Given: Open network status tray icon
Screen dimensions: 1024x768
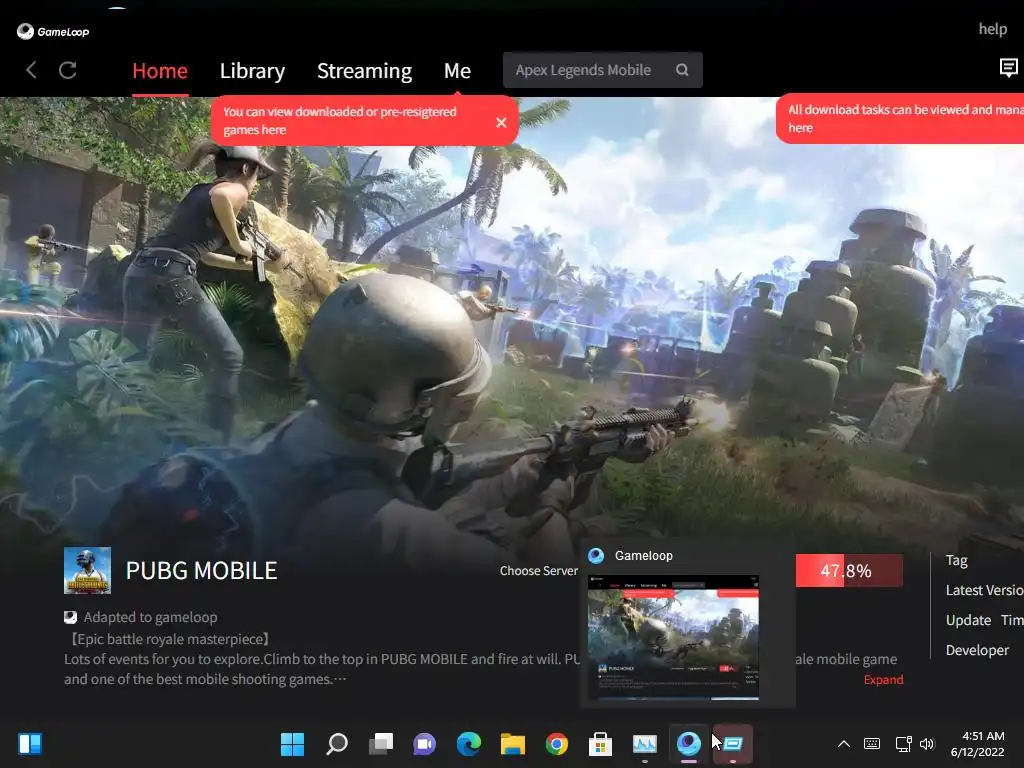Looking at the screenshot, I should 903,744.
